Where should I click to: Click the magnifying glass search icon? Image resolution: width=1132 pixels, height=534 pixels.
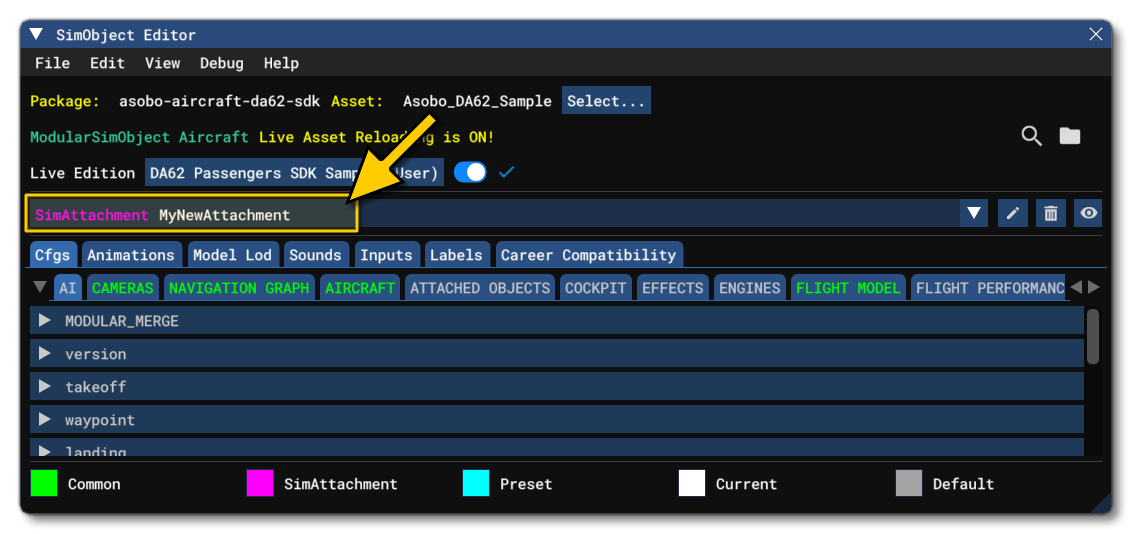click(1031, 137)
